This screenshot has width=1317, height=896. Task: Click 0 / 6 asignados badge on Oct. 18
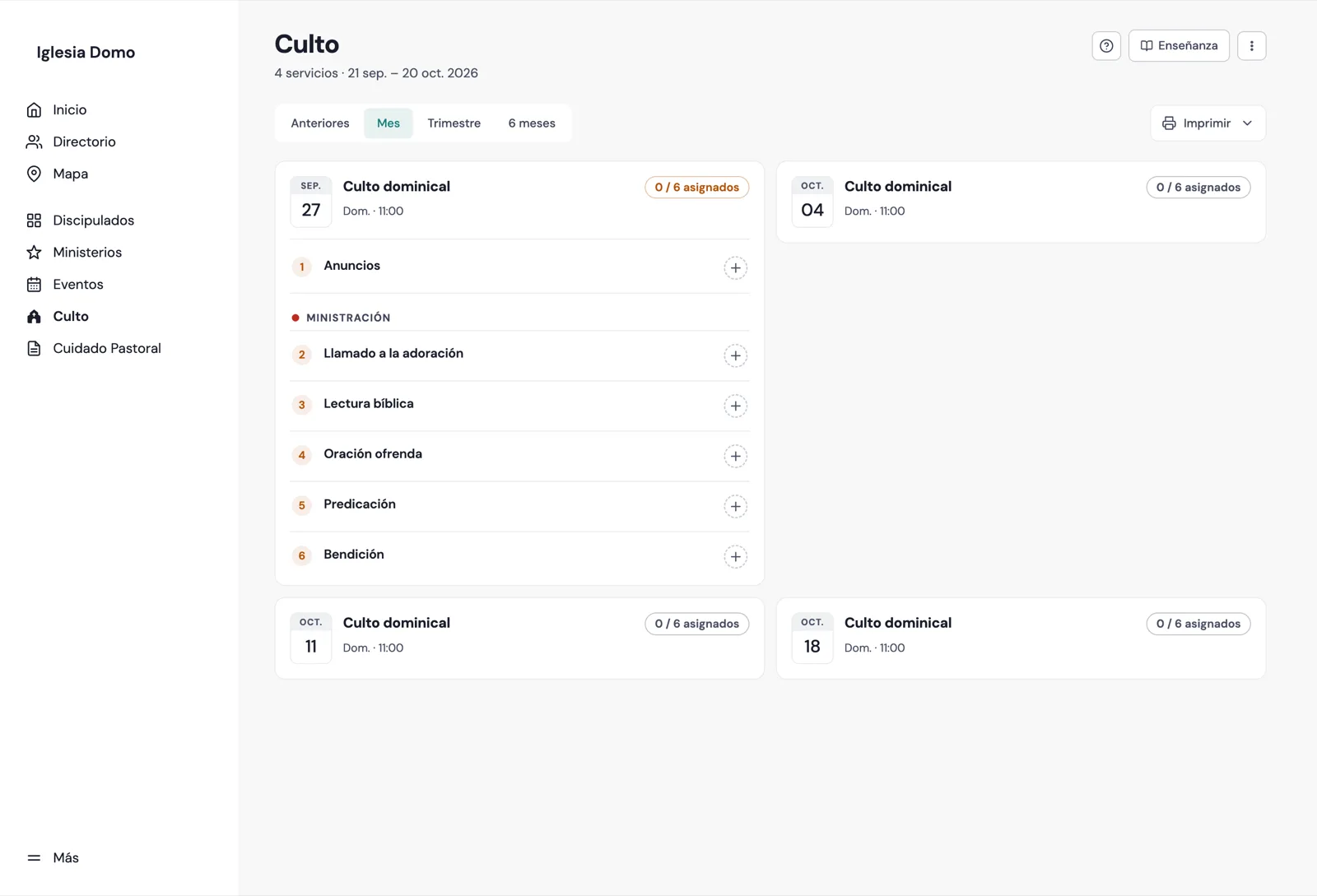pos(1198,624)
